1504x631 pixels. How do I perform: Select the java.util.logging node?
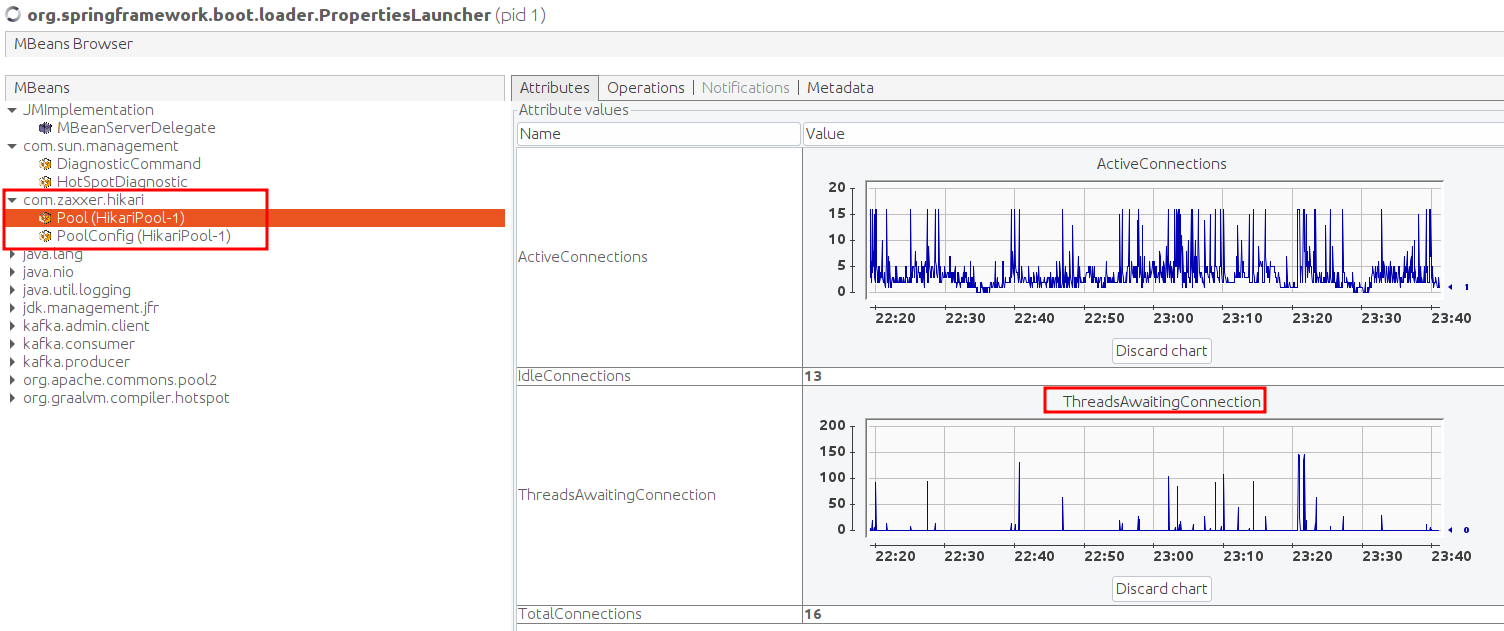(76, 289)
